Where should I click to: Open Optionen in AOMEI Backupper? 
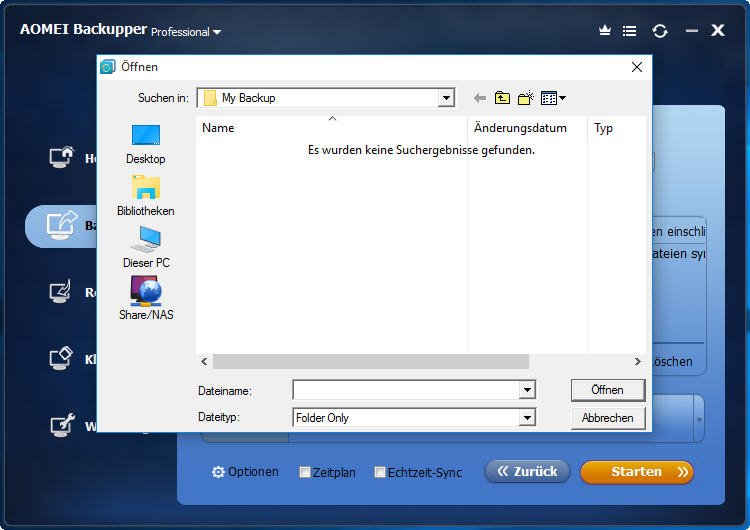click(245, 472)
